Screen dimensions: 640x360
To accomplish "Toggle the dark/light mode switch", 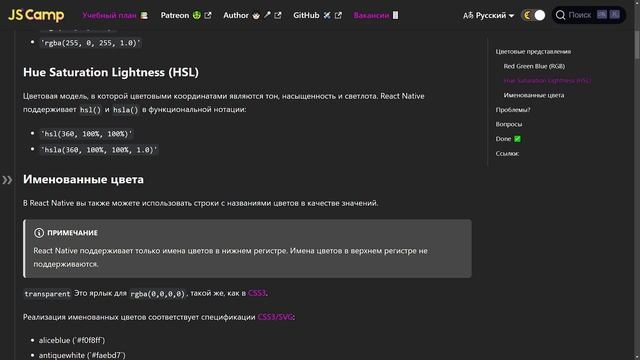I will tap(533, 16).
